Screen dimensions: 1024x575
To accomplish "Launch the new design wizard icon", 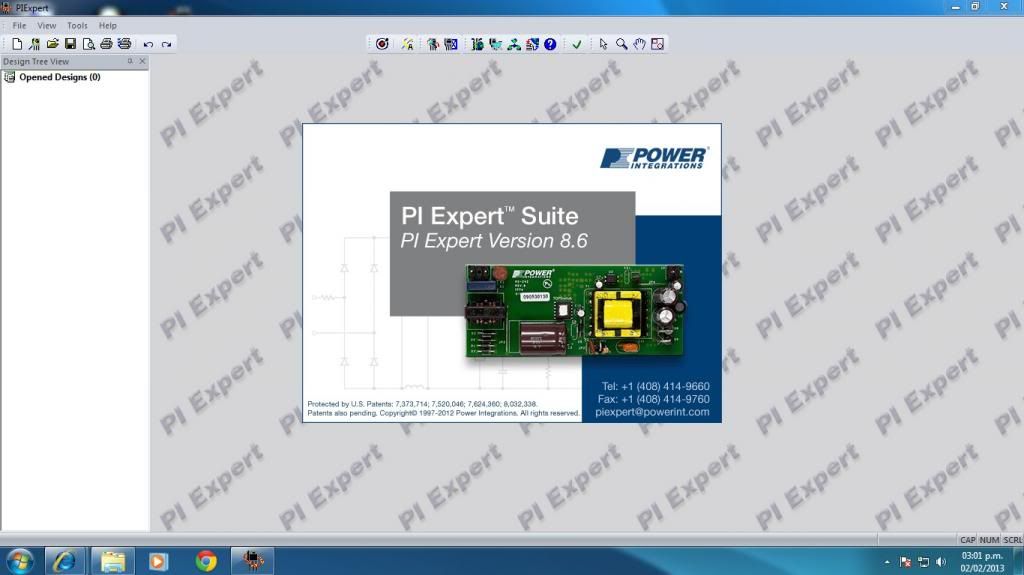I will (35, 44).
